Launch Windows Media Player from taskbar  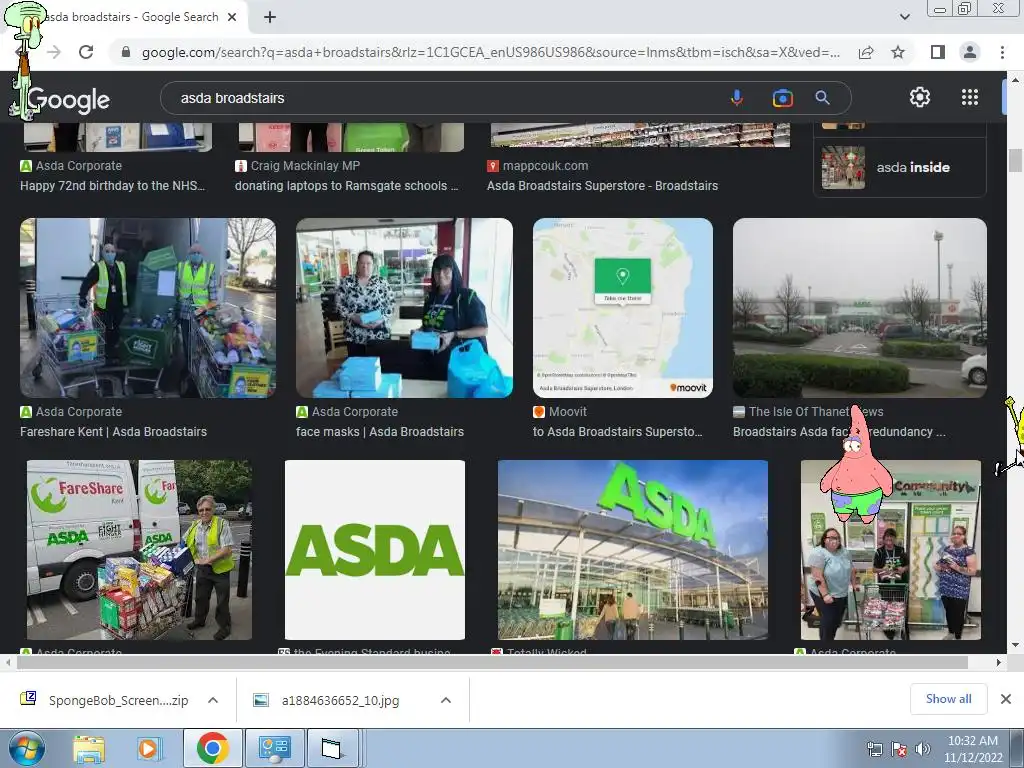149,748
